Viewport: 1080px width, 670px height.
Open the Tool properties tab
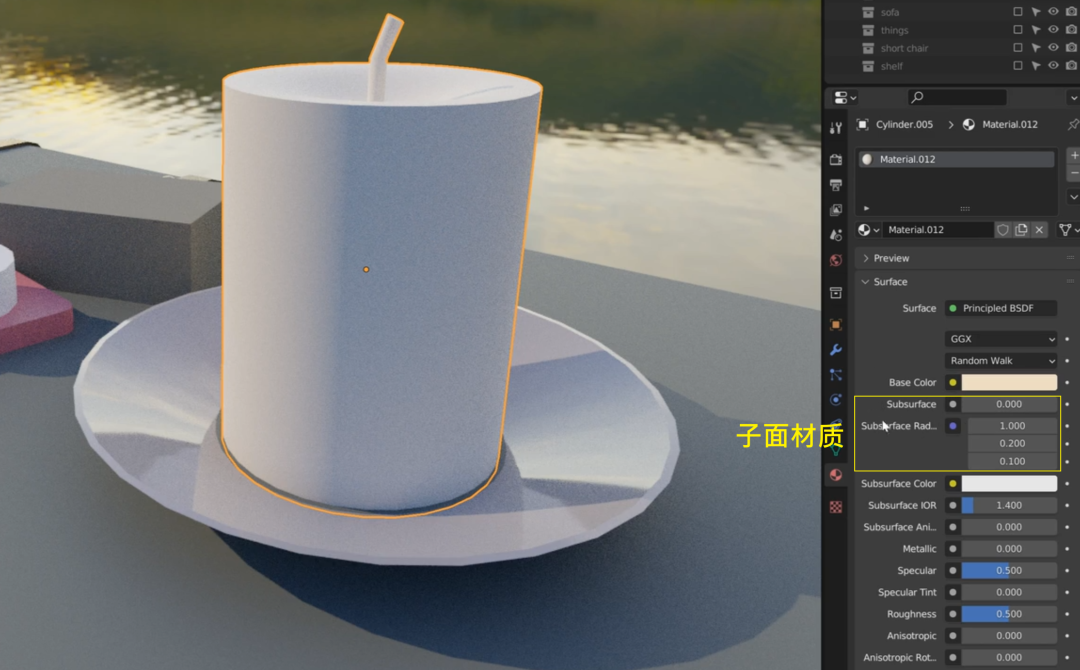(x=835, y=128)
